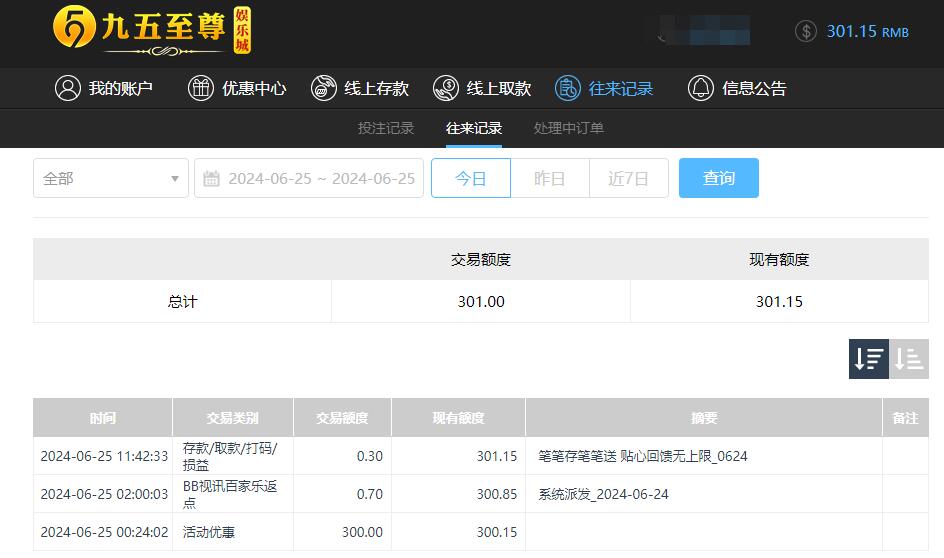Click calendar icon in date range field
This screenshot has height=558, width=944.
[211, 179]
